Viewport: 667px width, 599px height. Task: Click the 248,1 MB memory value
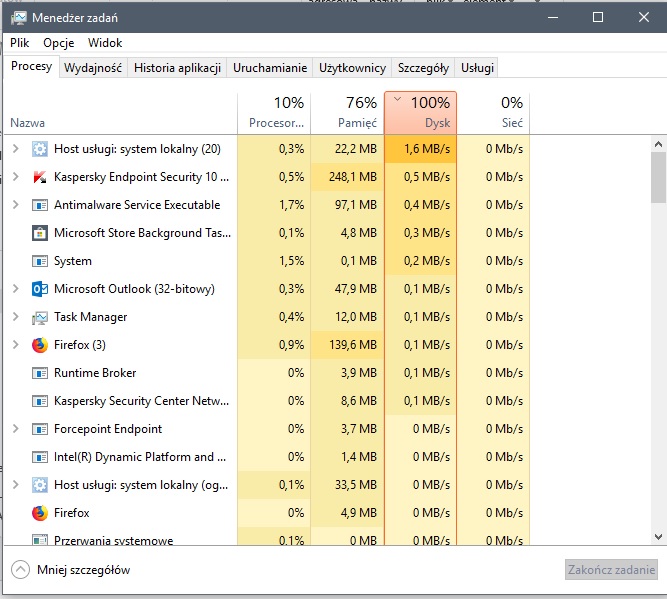click(353, 177)
